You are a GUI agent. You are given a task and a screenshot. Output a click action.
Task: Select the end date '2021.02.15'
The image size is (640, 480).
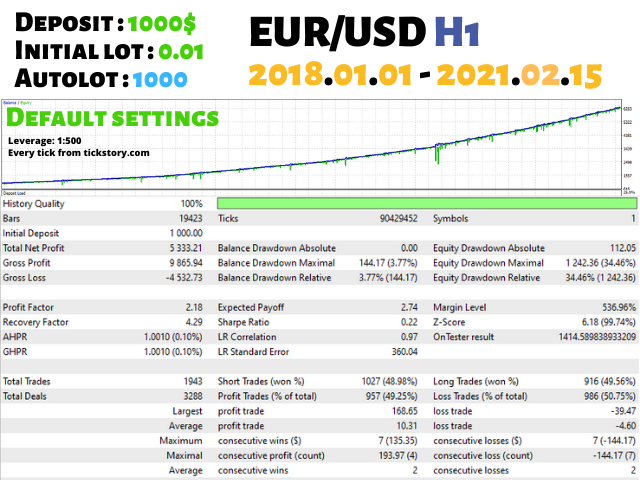pos(519,75)
